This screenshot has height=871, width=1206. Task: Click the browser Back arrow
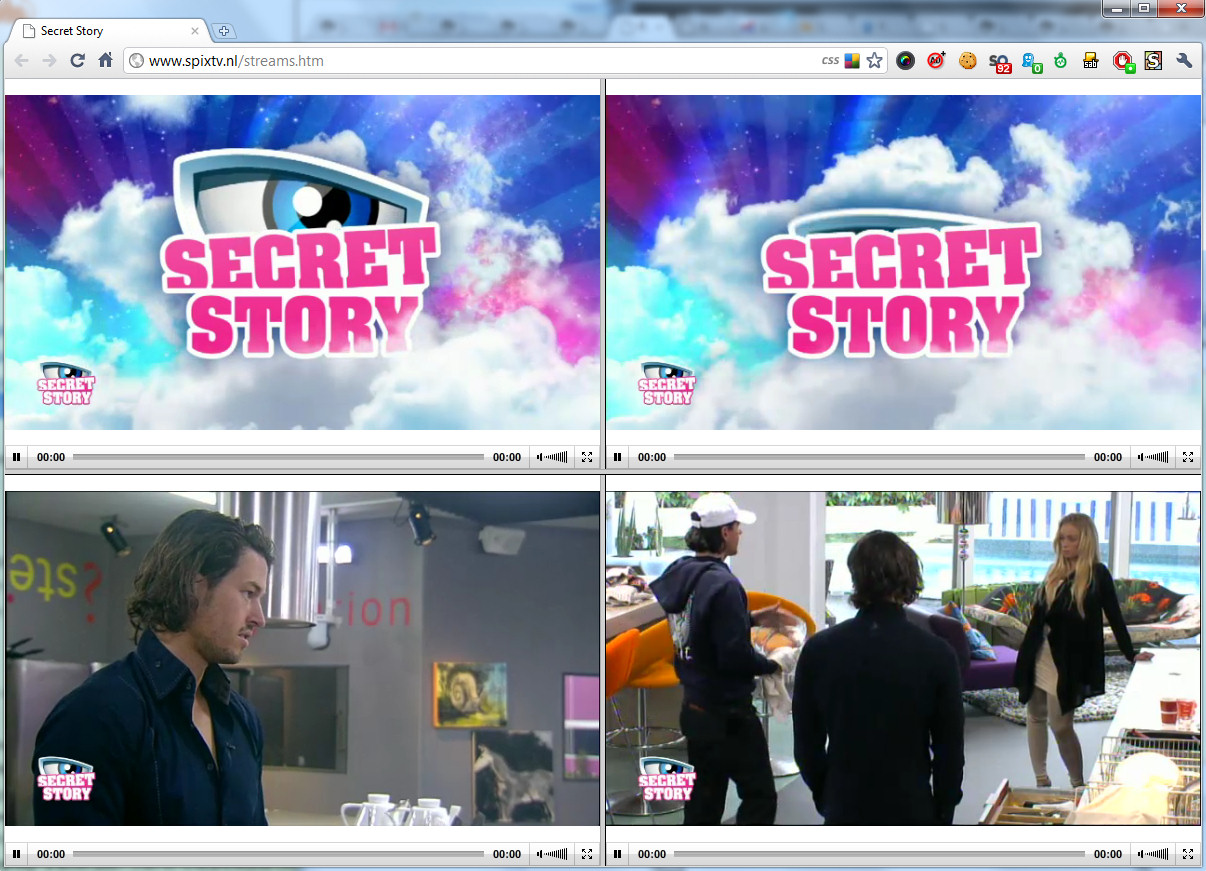click(21, 61)
